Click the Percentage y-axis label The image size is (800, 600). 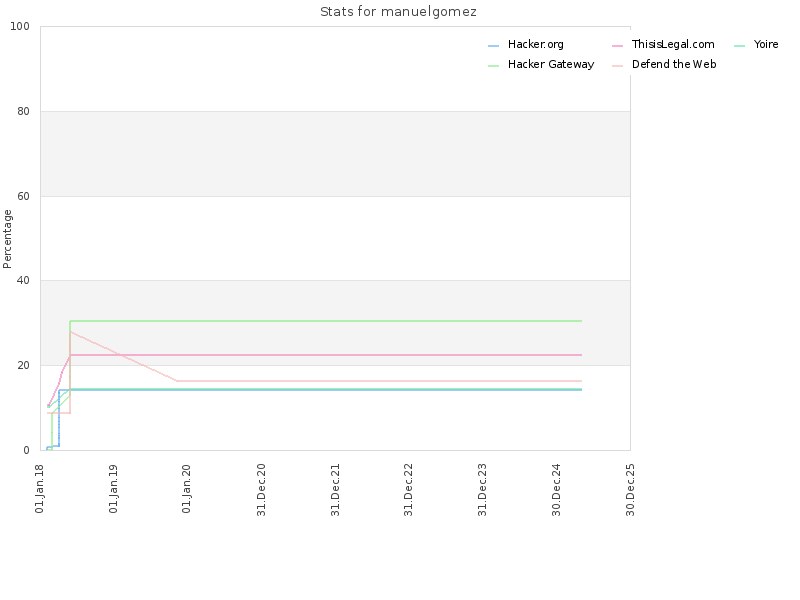pyautogui.click(x=7, y=239)
